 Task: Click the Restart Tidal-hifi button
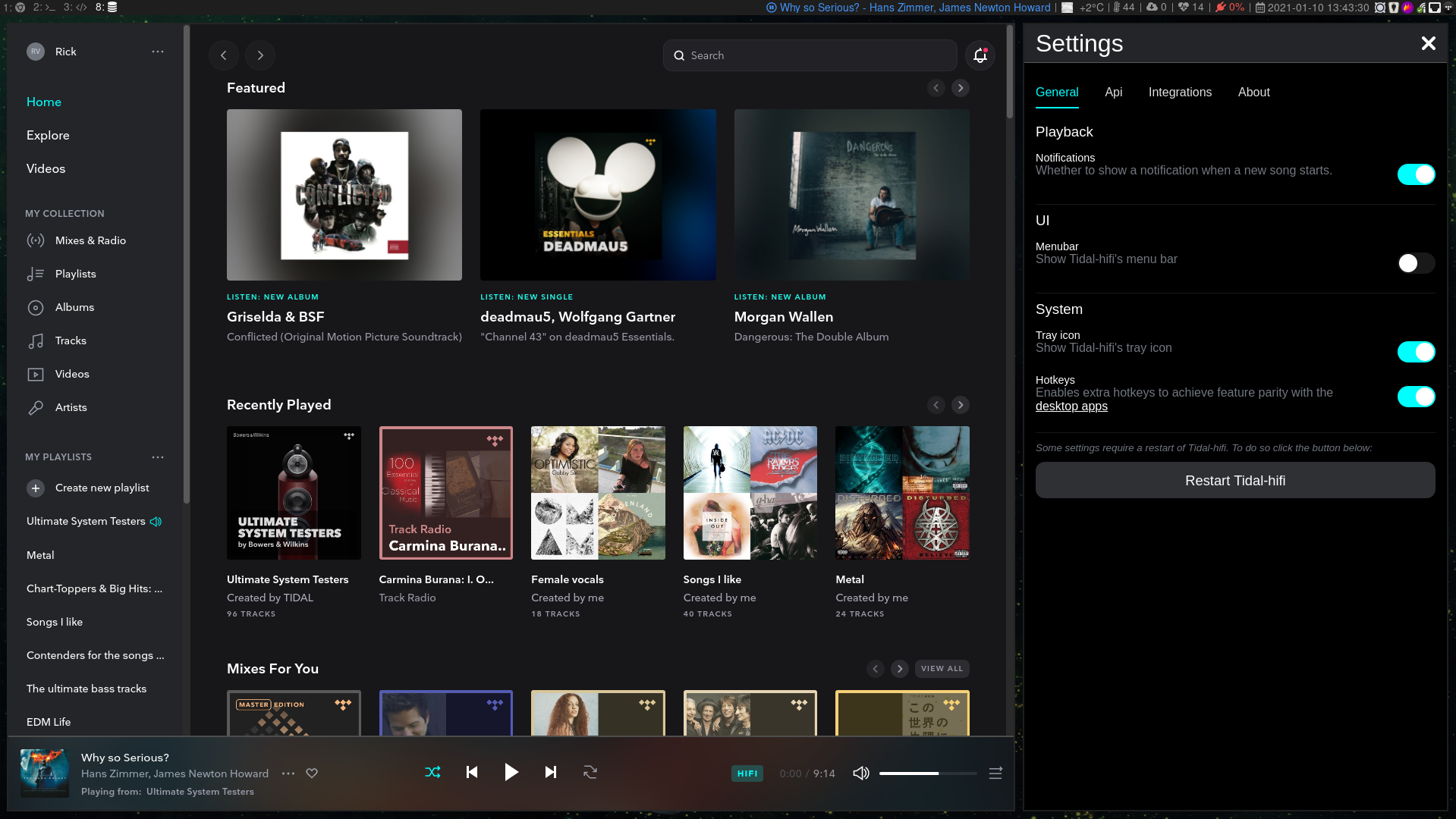point(1234,480)
